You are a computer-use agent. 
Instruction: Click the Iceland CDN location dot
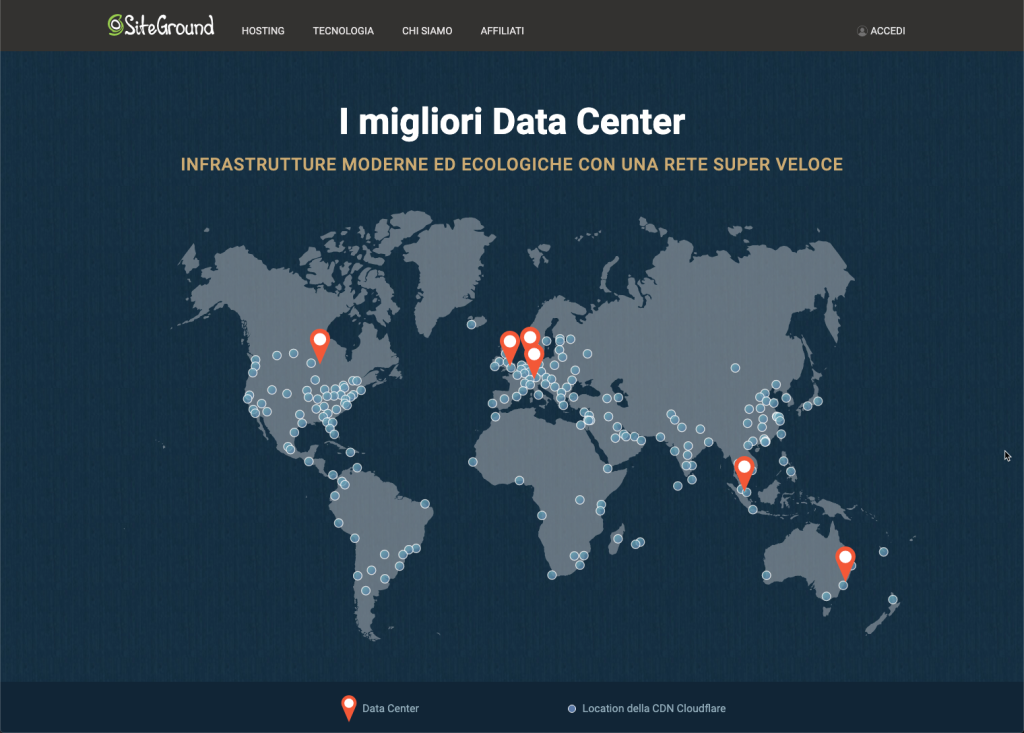pyautogui.click(x=472, y=324)
